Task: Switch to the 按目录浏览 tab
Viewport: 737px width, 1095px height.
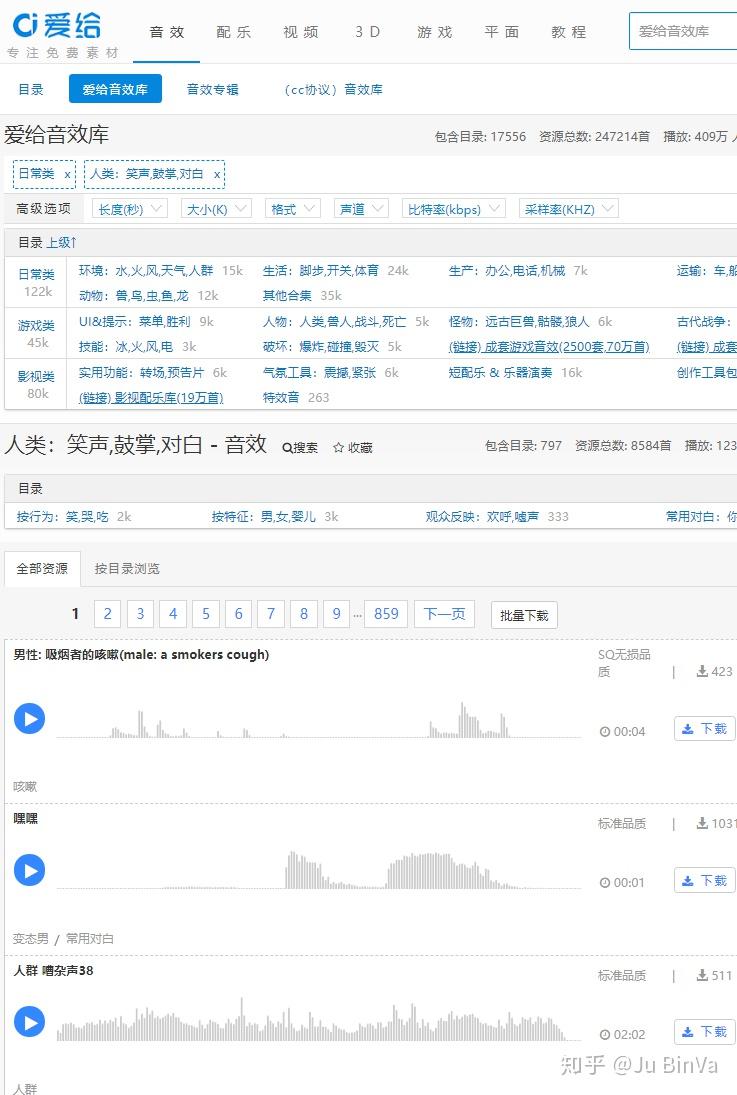Action: tap(127, 568)
